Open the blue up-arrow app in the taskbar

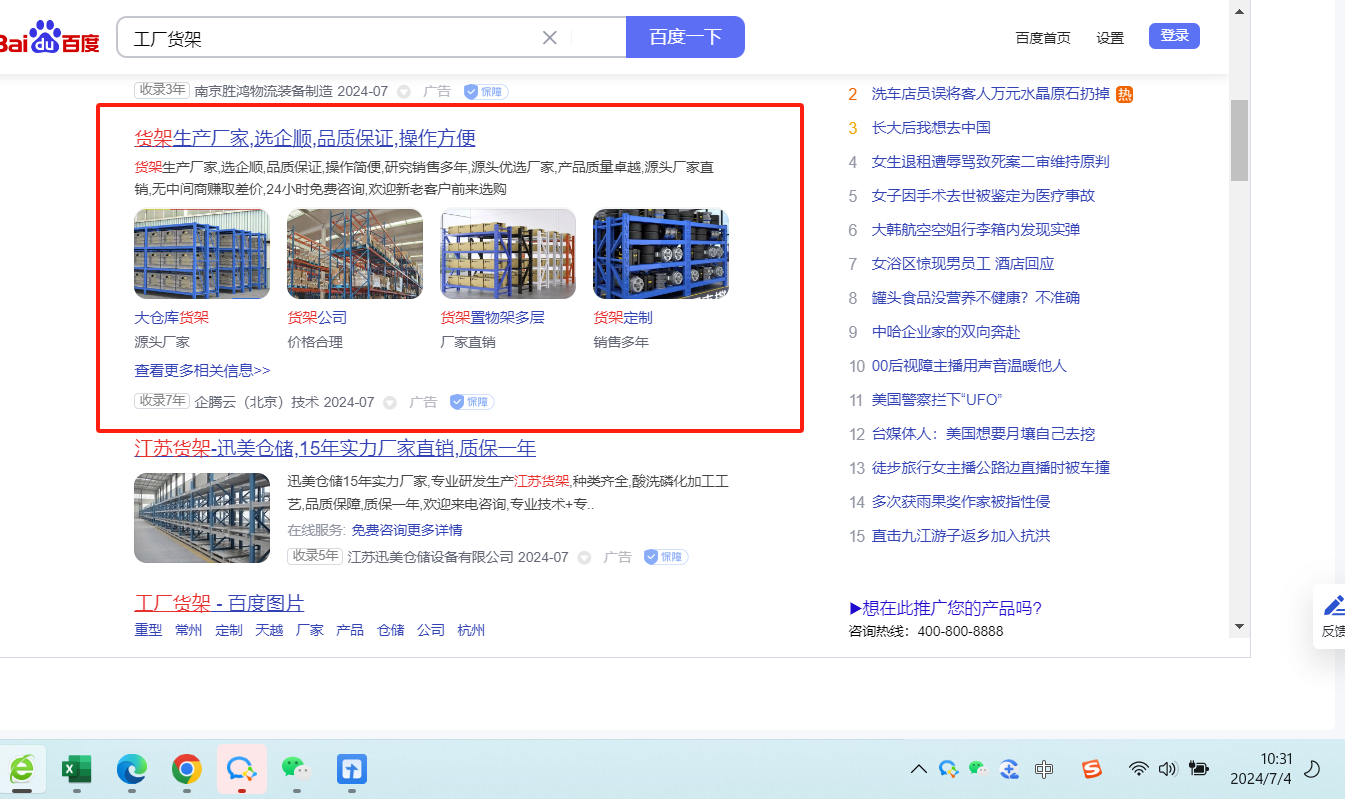(x=351, y=769)
